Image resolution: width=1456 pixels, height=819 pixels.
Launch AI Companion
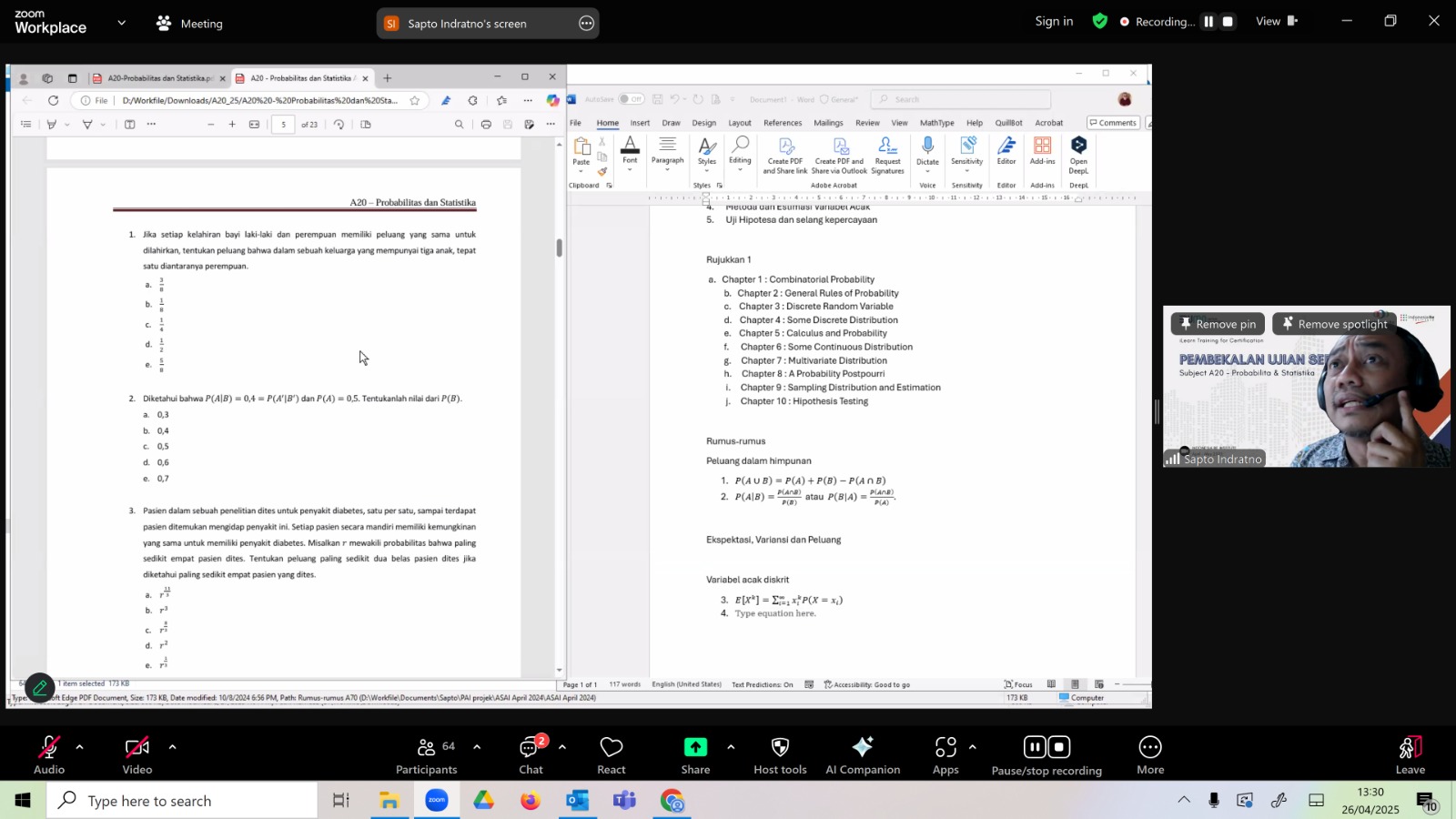862,754
